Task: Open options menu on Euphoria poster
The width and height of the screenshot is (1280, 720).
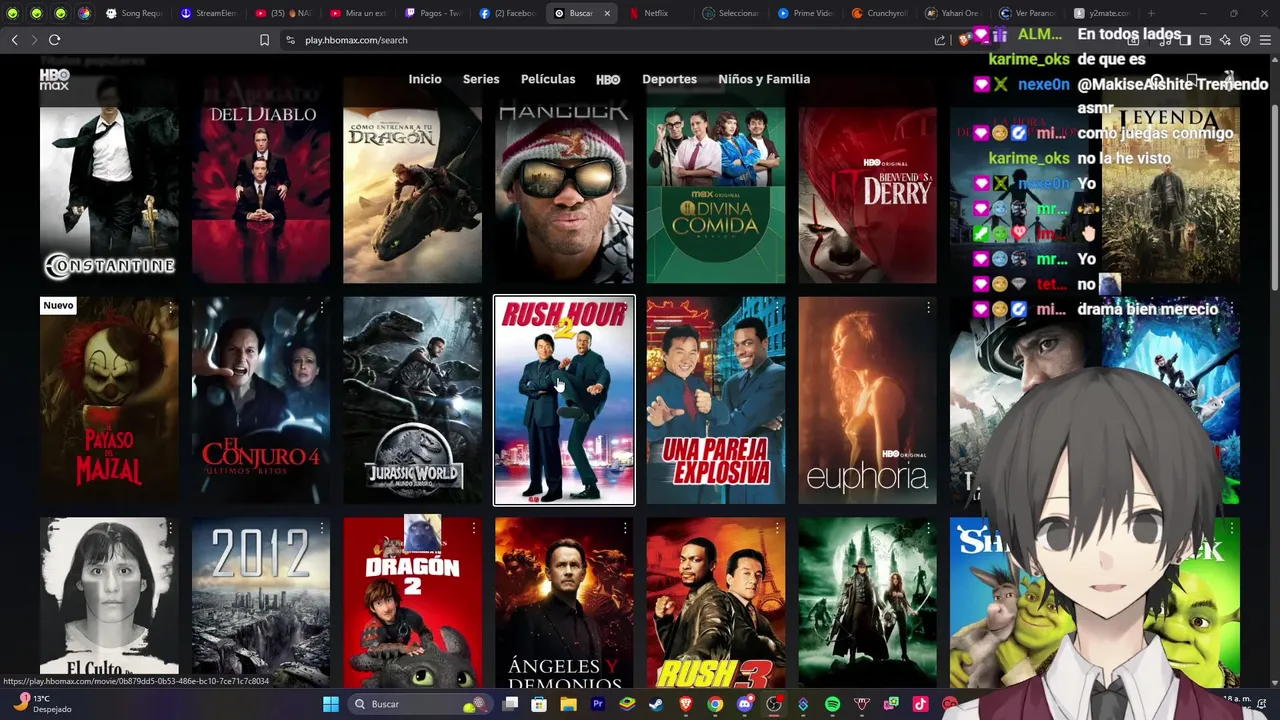Action: point(928,308)
